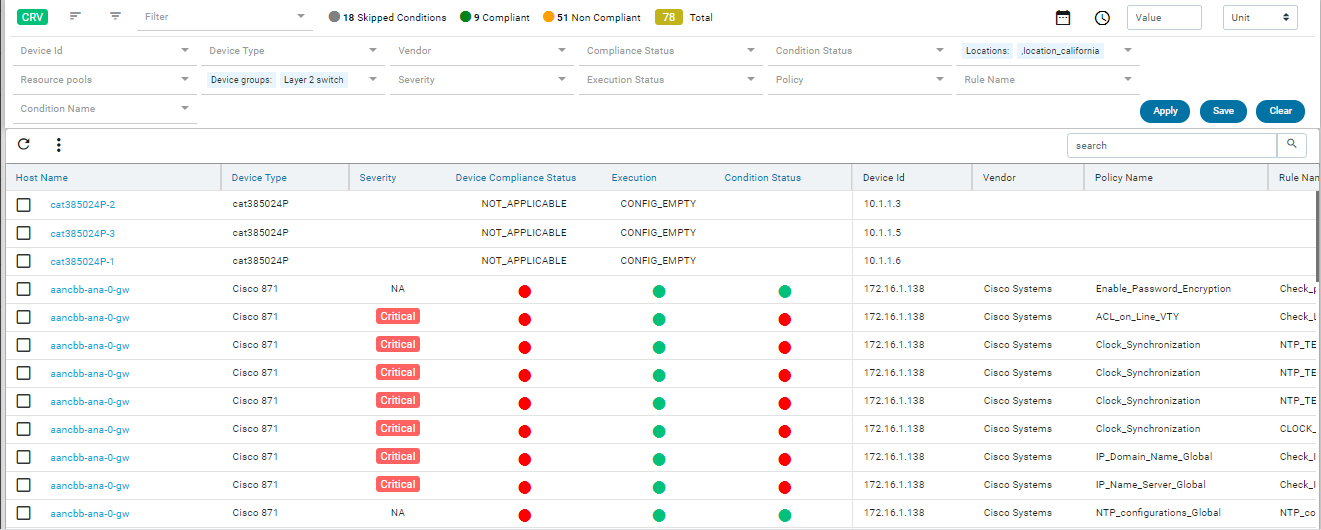Sort by Device Compliance Status column header
The image size is (1321, 530).
pos(516,178)
